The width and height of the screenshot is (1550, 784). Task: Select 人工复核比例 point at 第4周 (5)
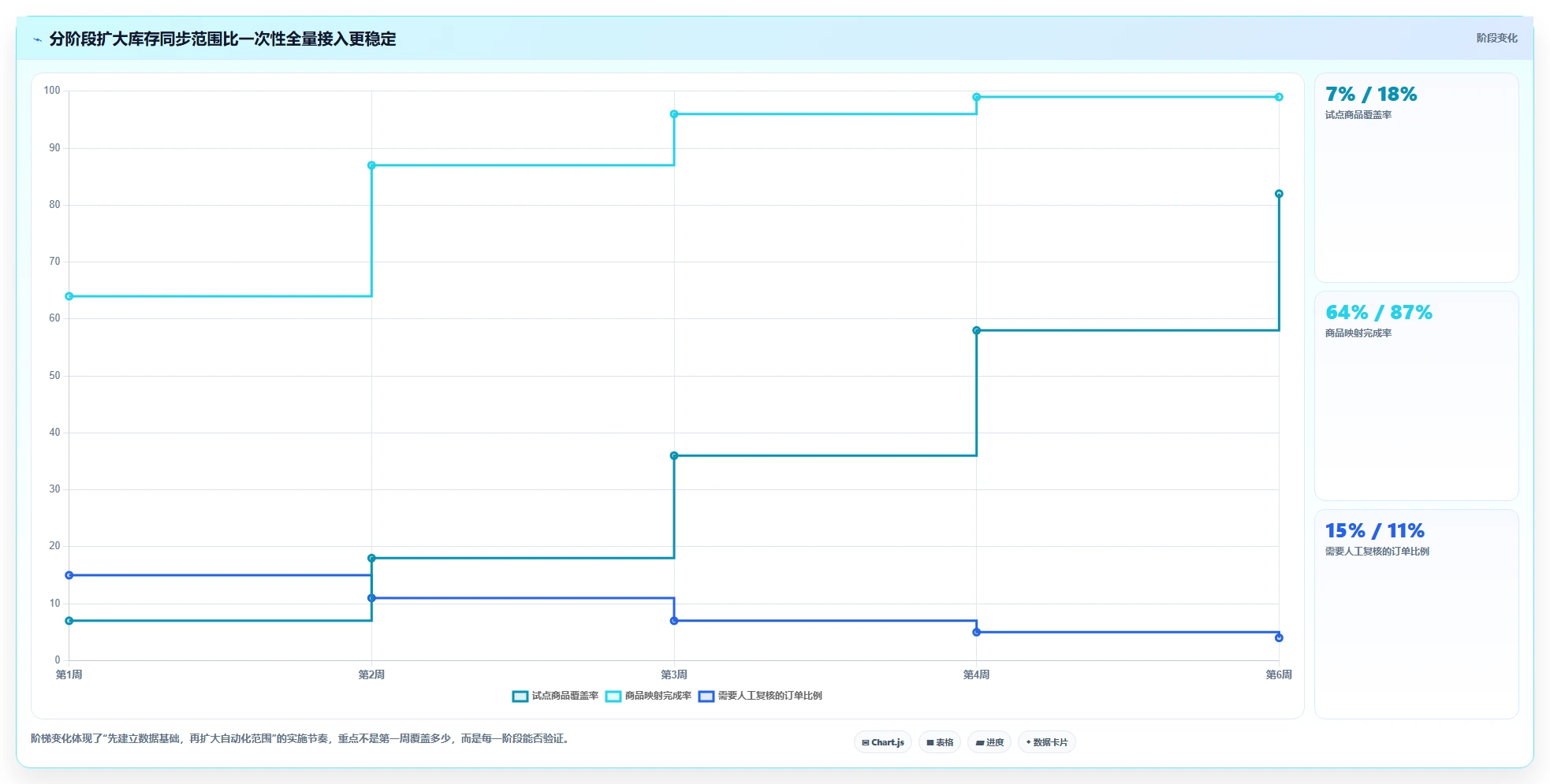click(x=977, y=632)
